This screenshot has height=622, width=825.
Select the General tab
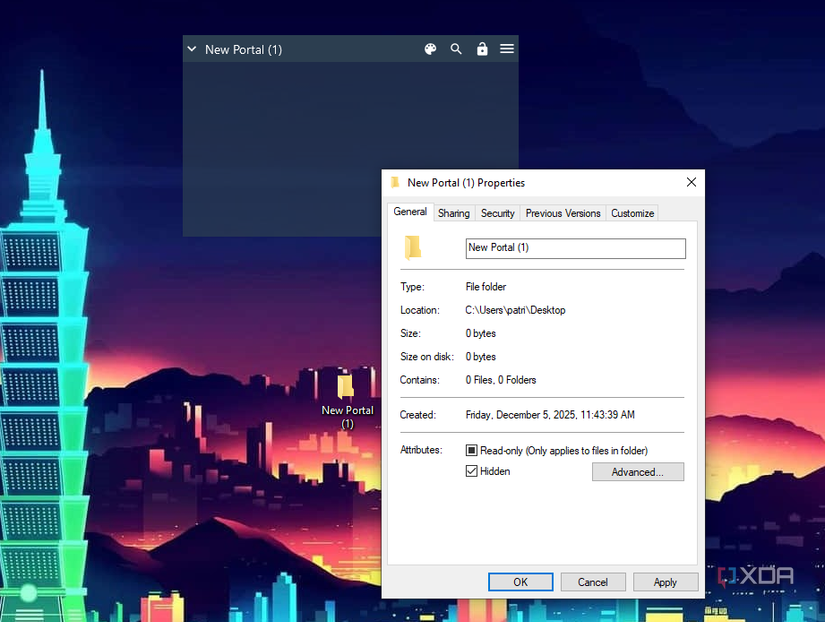click(x=410, y=211)
